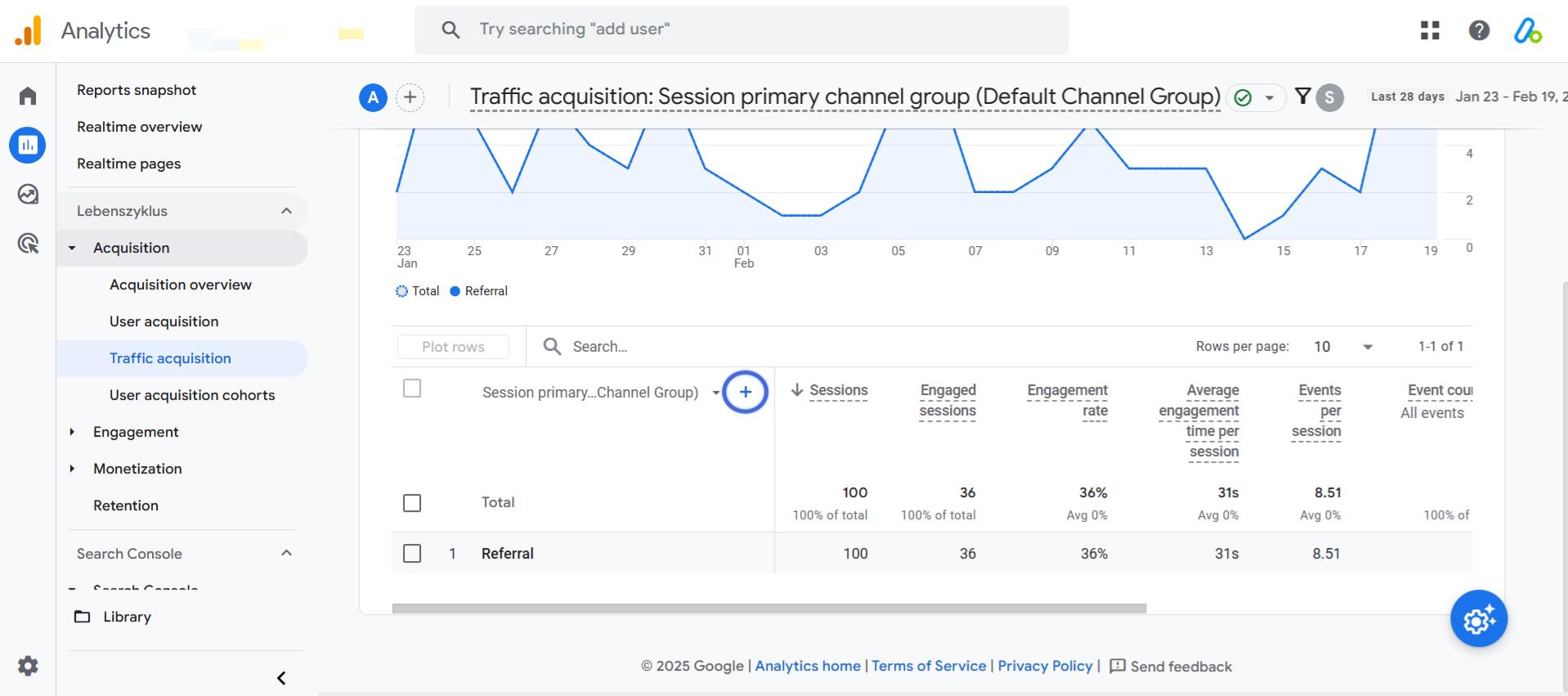1568x696 pixels.
Task: Click the top search input field
Action: click(741, 30)
